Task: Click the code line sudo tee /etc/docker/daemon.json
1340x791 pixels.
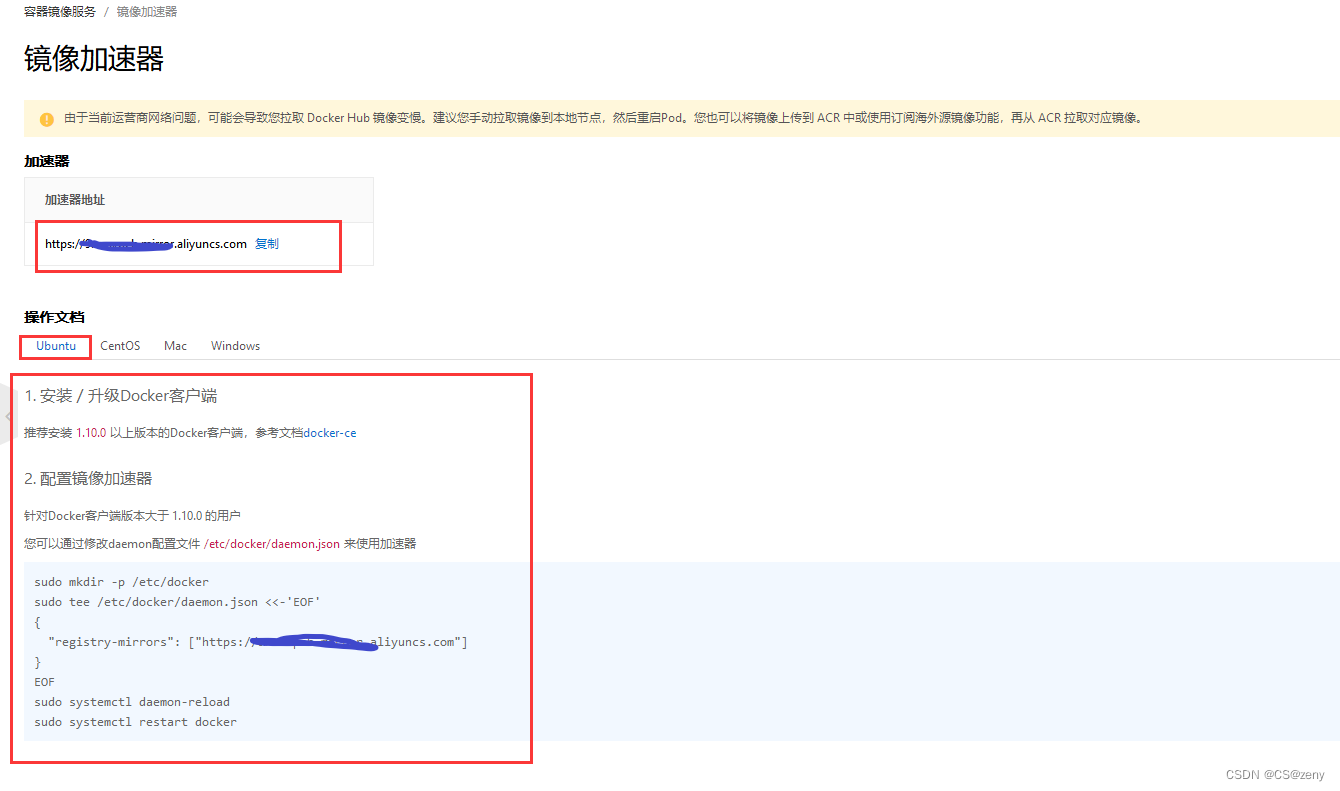Action: point(177,602)
